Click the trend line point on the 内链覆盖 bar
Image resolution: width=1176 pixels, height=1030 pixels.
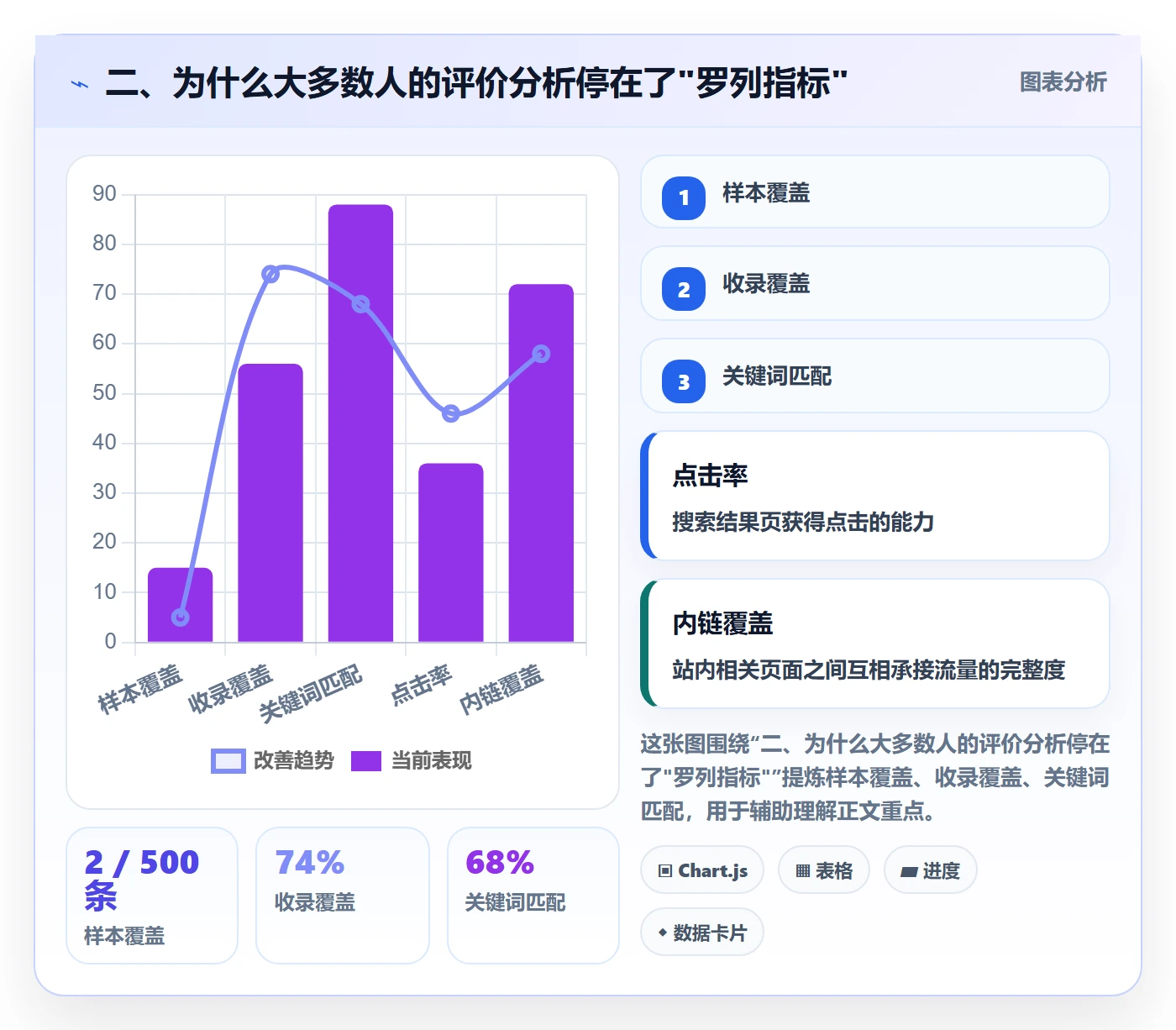tap(541, 354)
